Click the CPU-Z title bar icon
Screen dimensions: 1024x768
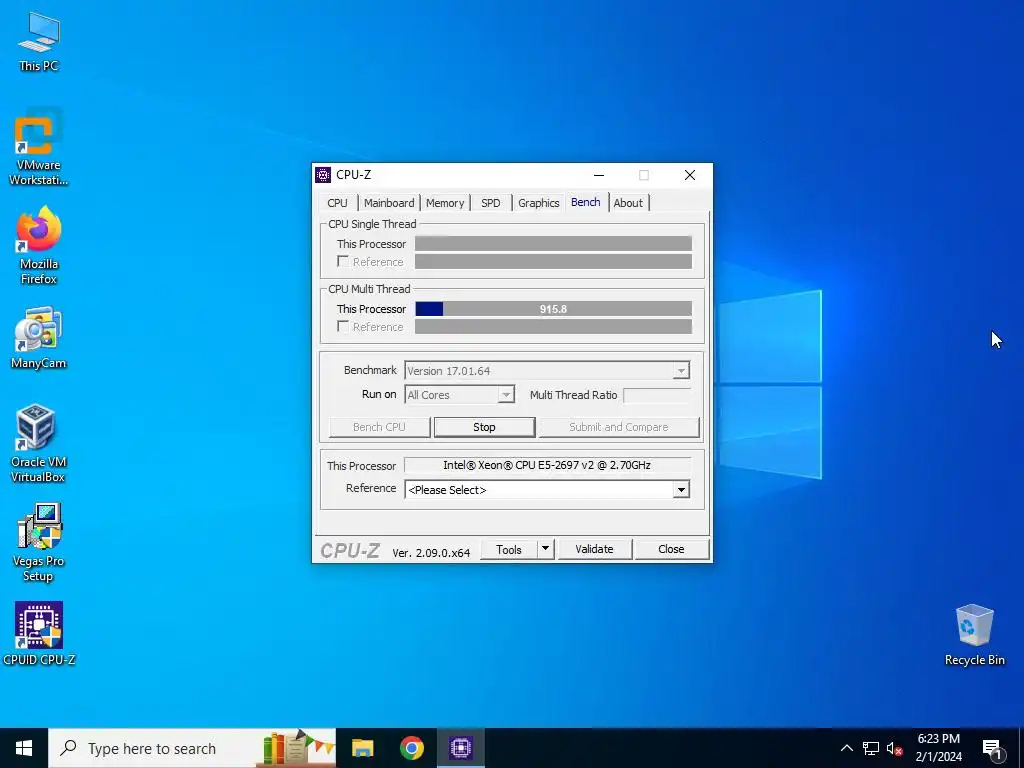point(323,175)
